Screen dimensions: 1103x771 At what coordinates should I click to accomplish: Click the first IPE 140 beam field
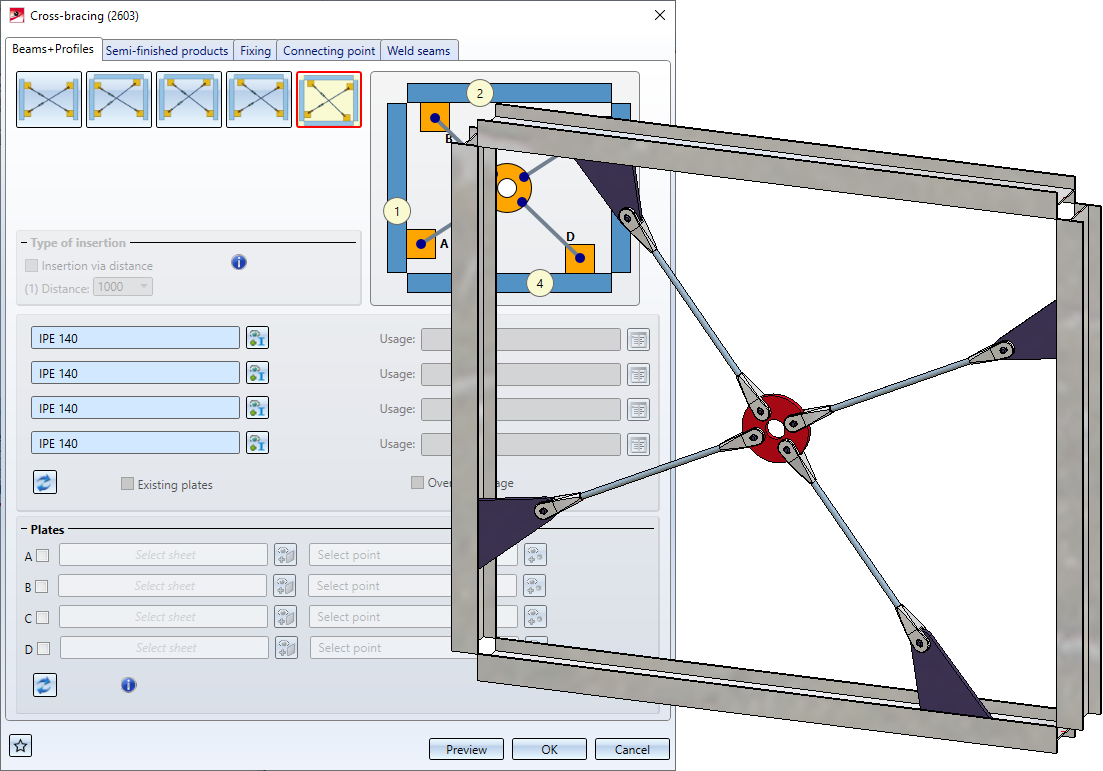pyautogui.click(x=135, y=338)
